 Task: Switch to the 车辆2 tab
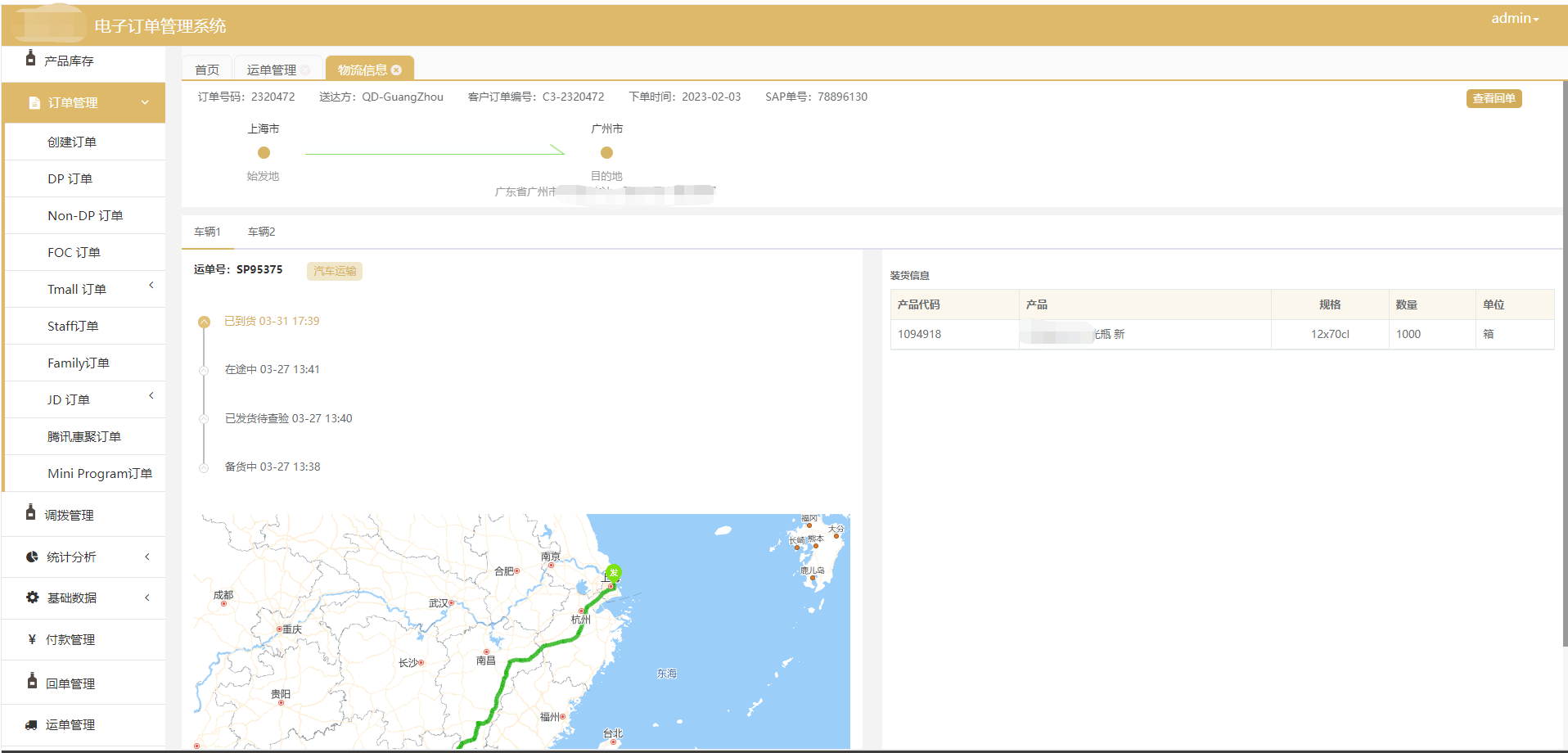click(261, 232)
